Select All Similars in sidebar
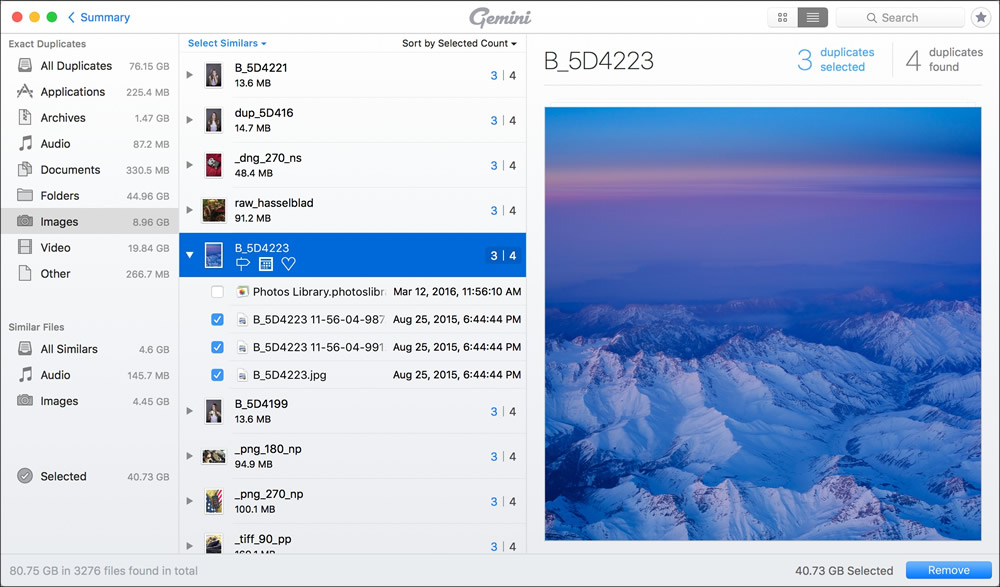 pos(69,349)
